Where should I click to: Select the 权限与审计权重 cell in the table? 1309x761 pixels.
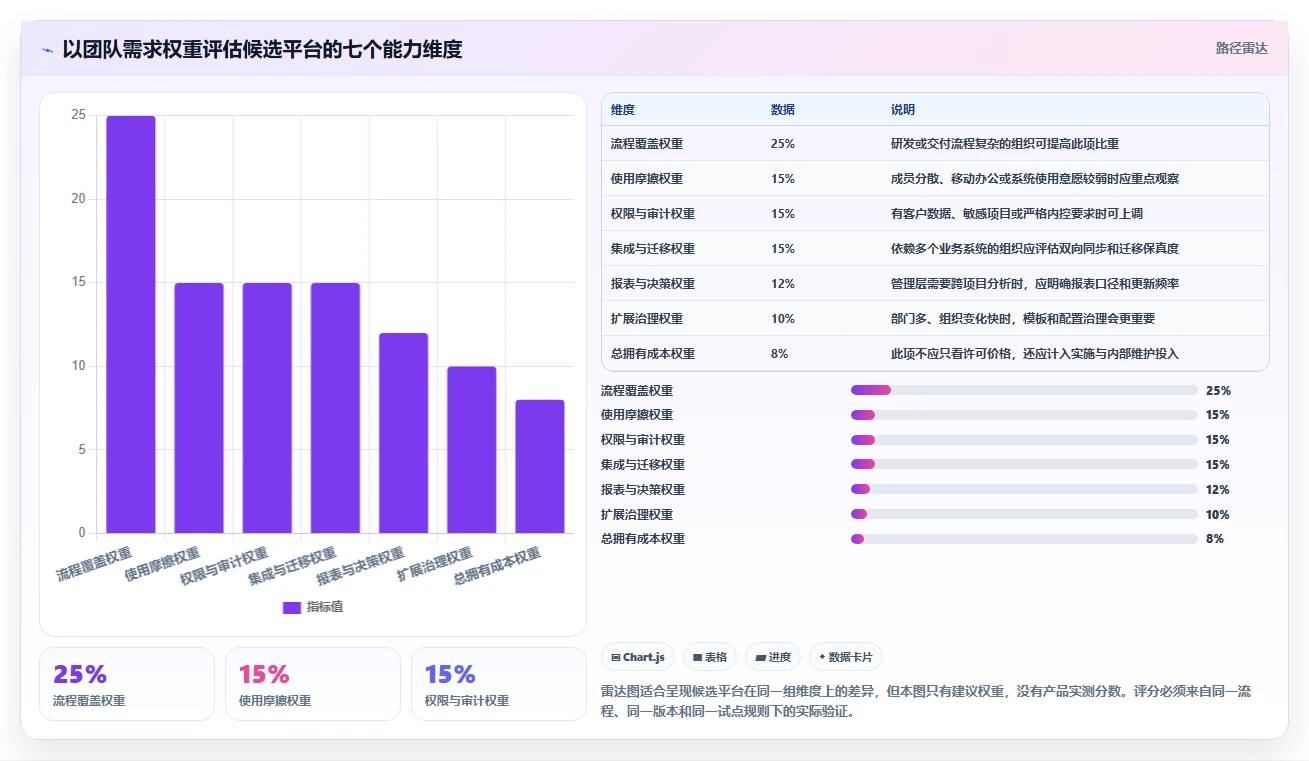pos(653,214)
